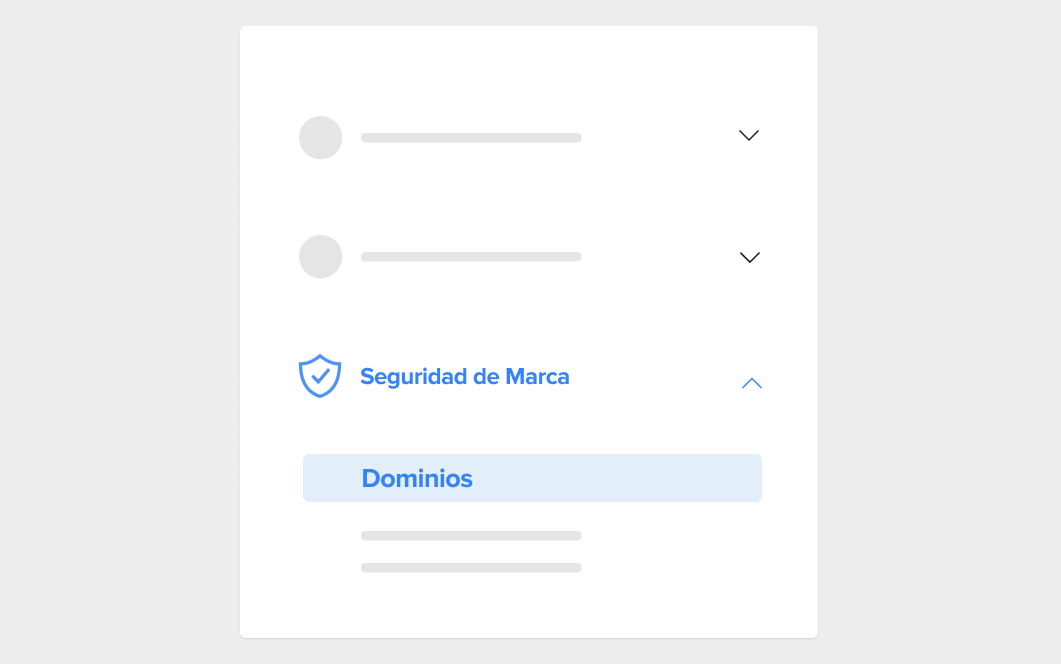Click the topmost black downward chevron
The height and width of the screenshot is (664, 1061).
click(x=748, y=135)
